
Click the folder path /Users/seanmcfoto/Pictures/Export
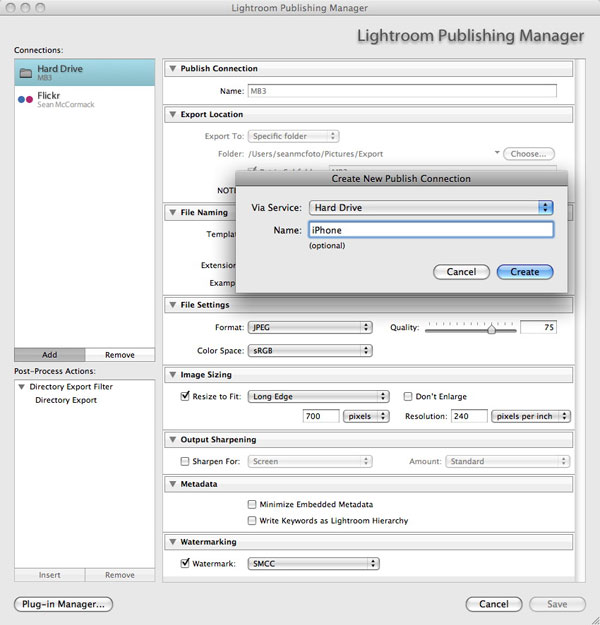[x=315, y=154]
